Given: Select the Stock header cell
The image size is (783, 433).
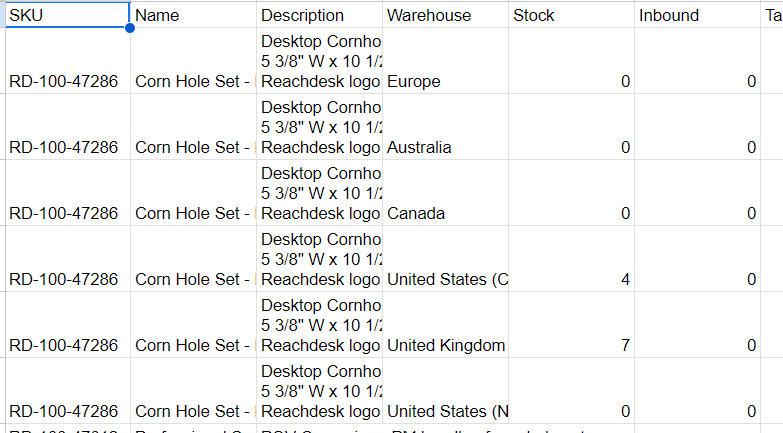Looking at the screenshot, I should [571, 15].
